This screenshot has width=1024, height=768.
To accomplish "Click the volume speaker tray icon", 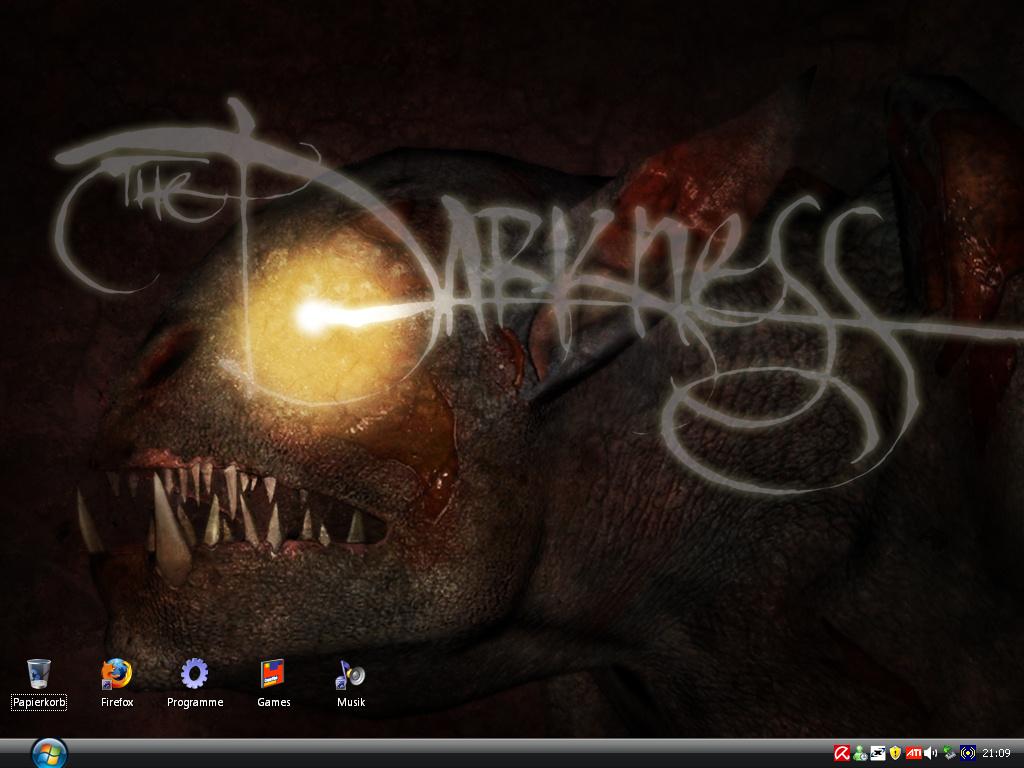I will pyautogui.click(x=931, y=754).
